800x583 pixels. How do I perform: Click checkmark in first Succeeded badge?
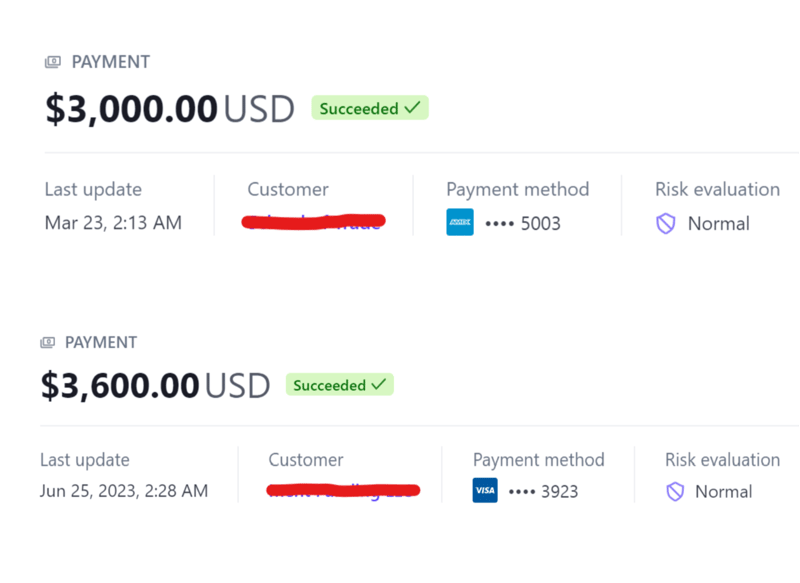click(413, 108)
